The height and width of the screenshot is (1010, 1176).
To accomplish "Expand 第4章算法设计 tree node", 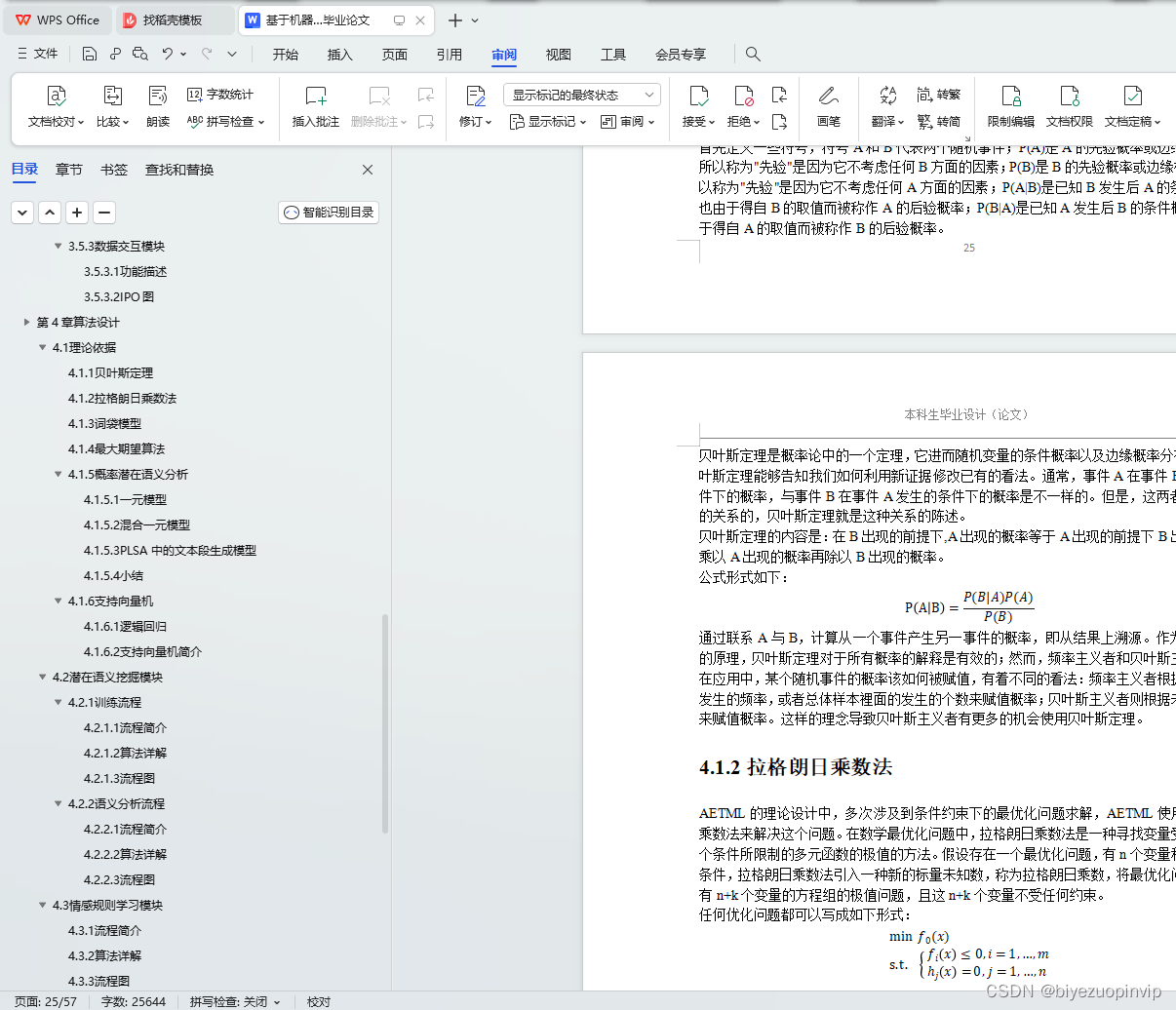I will pos(26,322).
